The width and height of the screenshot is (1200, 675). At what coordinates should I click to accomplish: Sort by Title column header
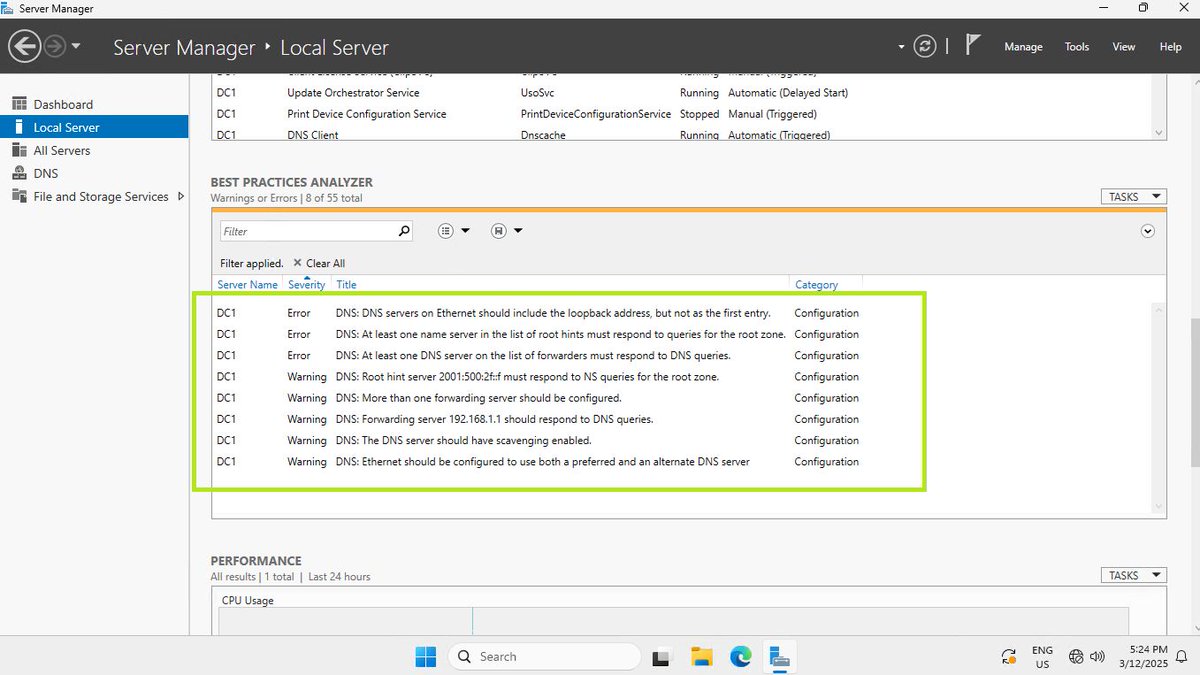click(346, 285)
